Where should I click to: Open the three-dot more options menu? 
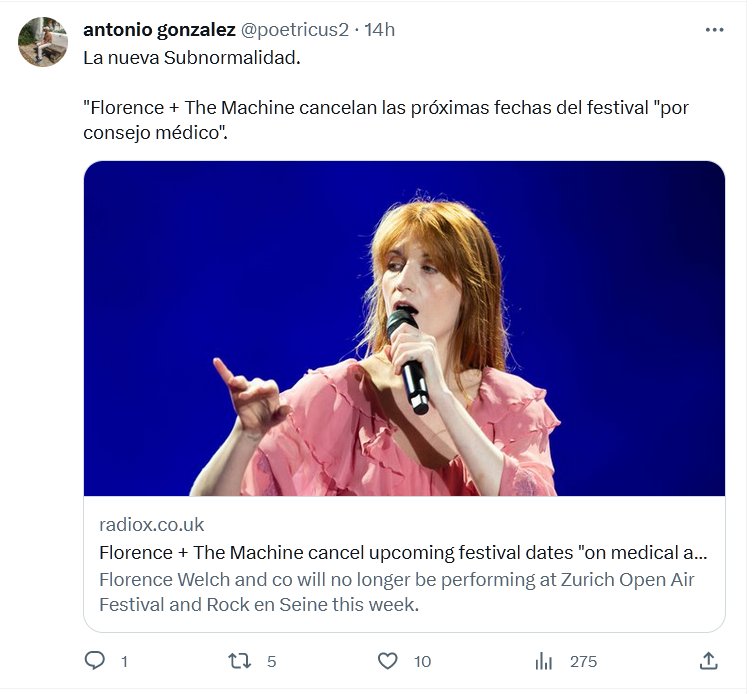point(714,30)
